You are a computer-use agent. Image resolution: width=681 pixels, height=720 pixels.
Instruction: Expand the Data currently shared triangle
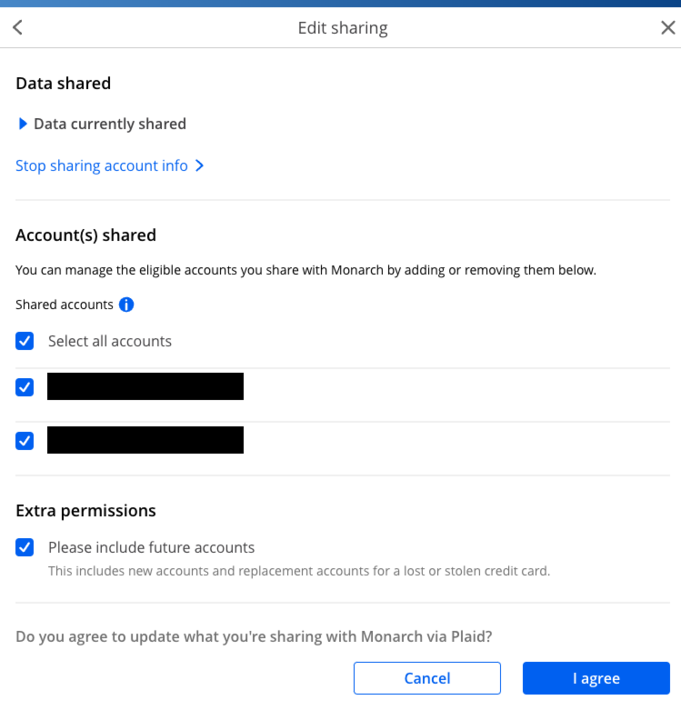click(23, 124)
